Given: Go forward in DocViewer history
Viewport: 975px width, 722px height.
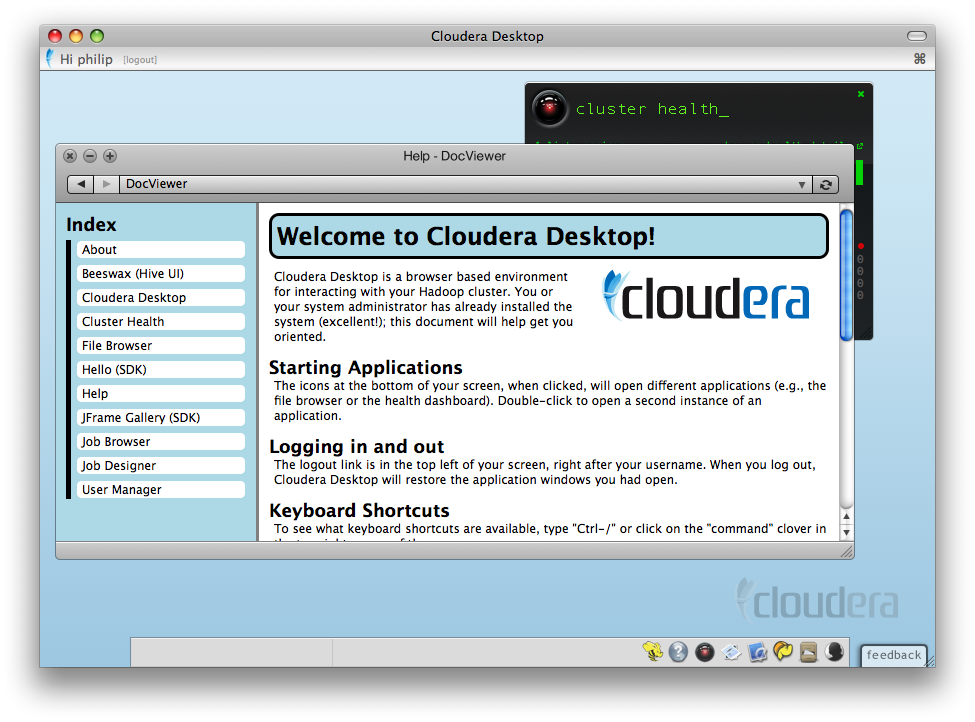Looking at the screenshot, I should (x=106, y=184).
